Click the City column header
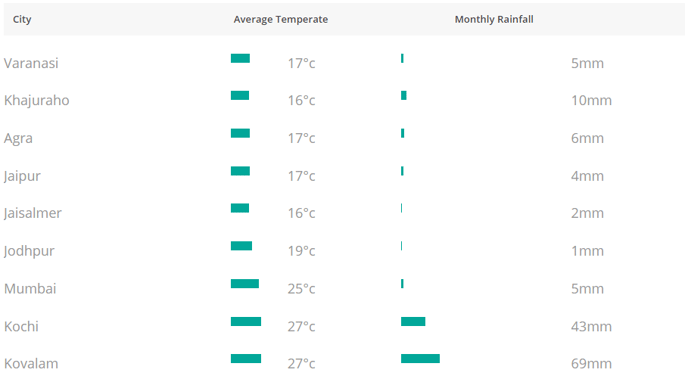The image size is (688, 382). coord(22,19)
